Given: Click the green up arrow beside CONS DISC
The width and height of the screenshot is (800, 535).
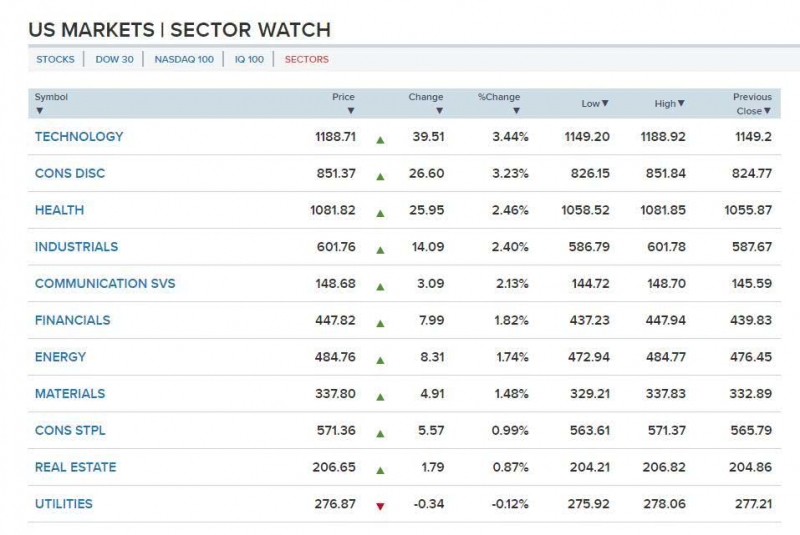Looking at the screenshot, I should (x=380, y=177).
